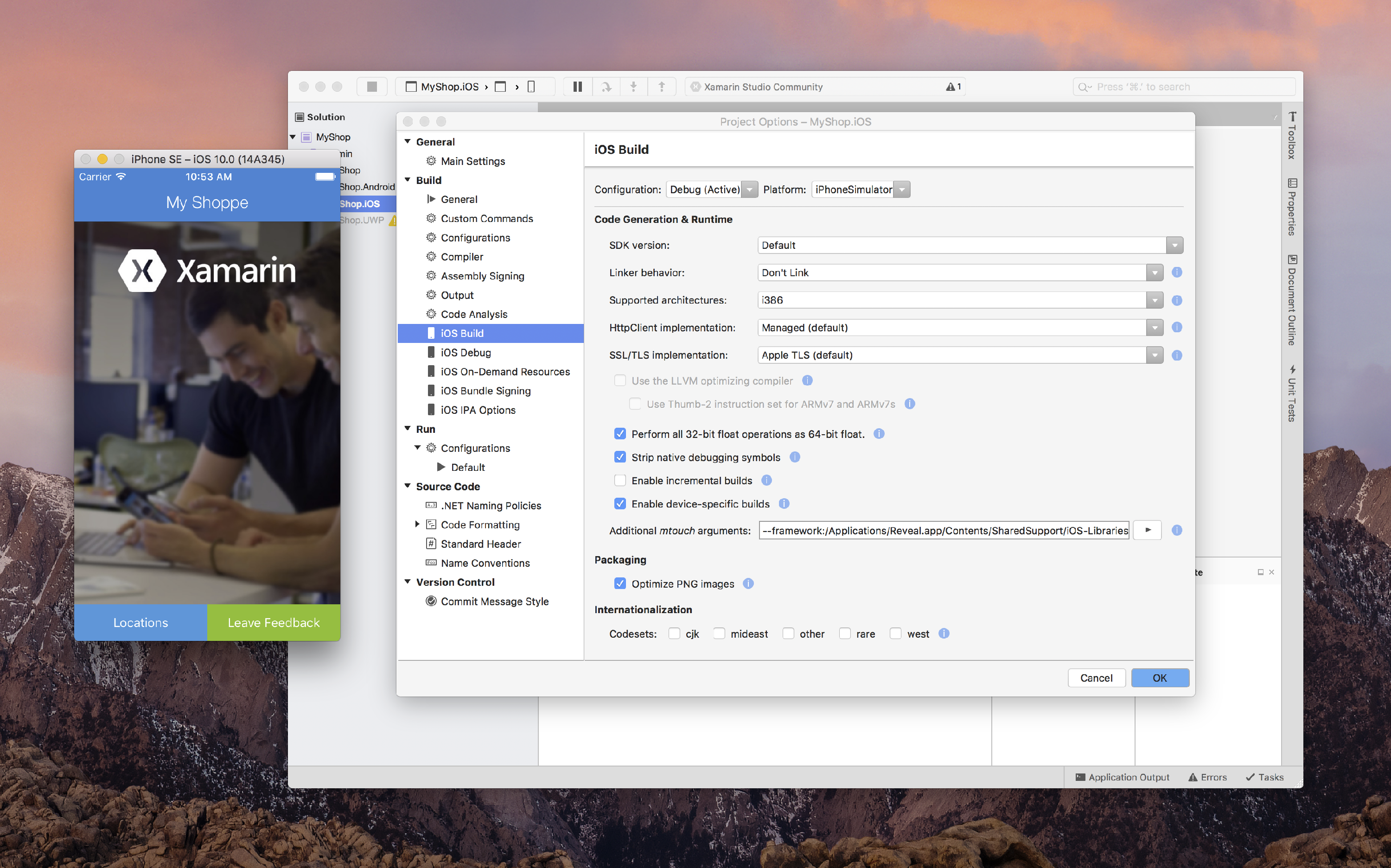Image resolution: width=1391 pixels, height=868 pixels.
Task: Click the pause debugging icon
Action: (x=577, y=87)
